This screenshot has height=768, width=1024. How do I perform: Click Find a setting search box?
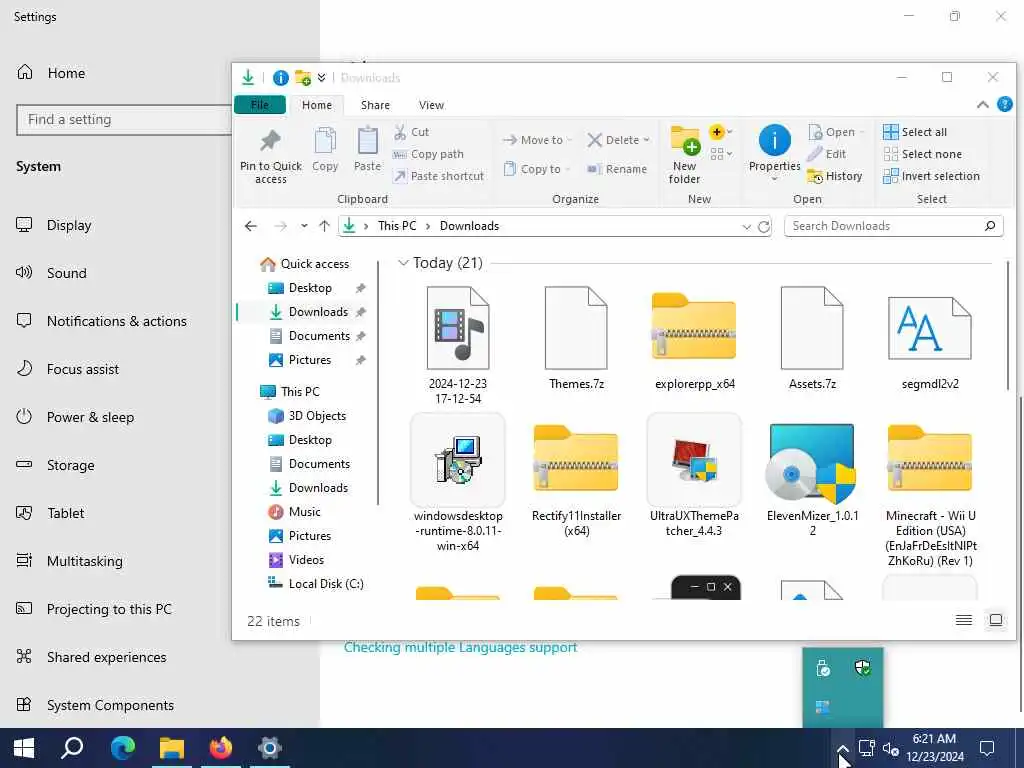tap(124, 120)
